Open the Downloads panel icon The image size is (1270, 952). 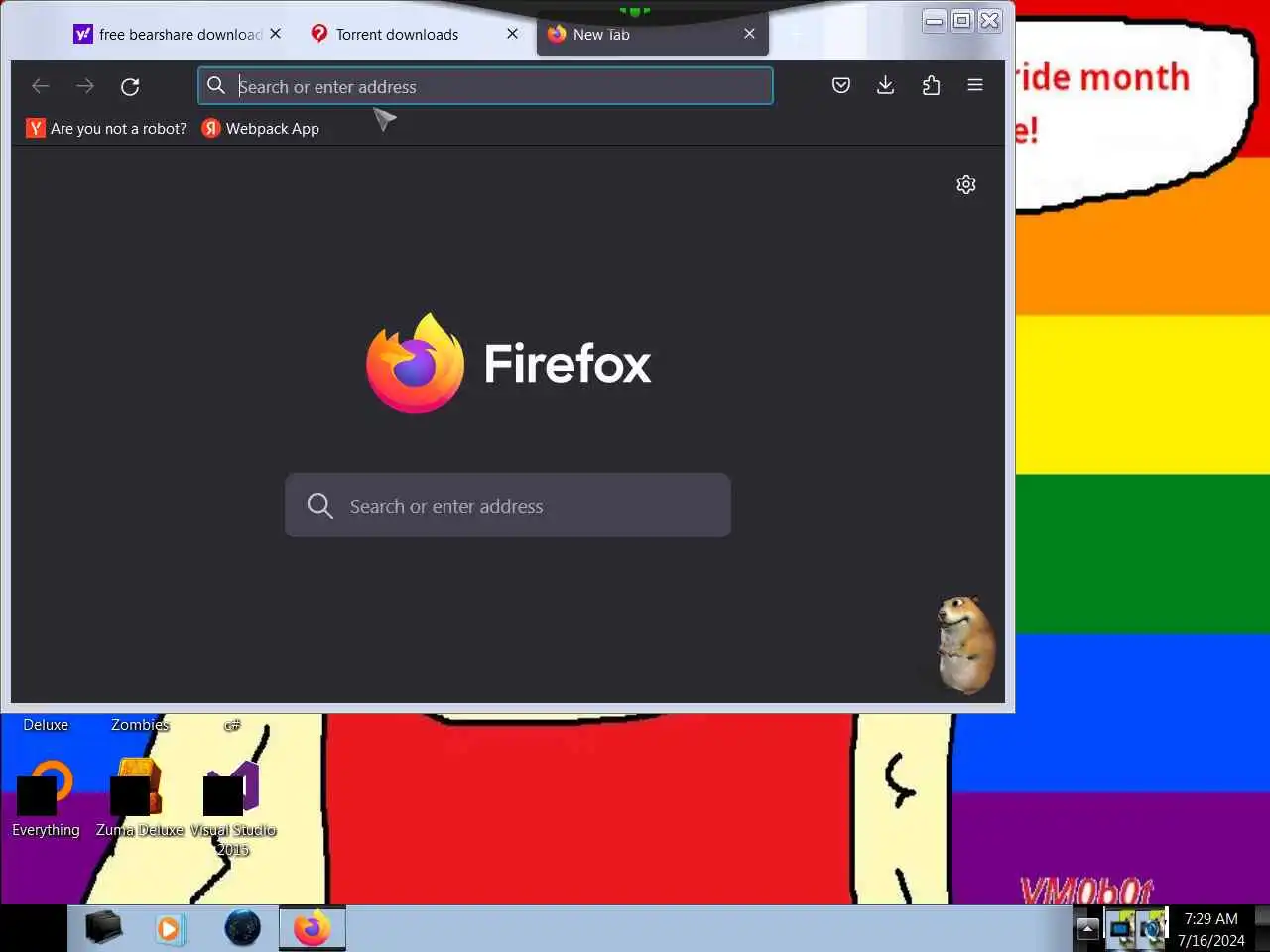(x=886, y=86)
